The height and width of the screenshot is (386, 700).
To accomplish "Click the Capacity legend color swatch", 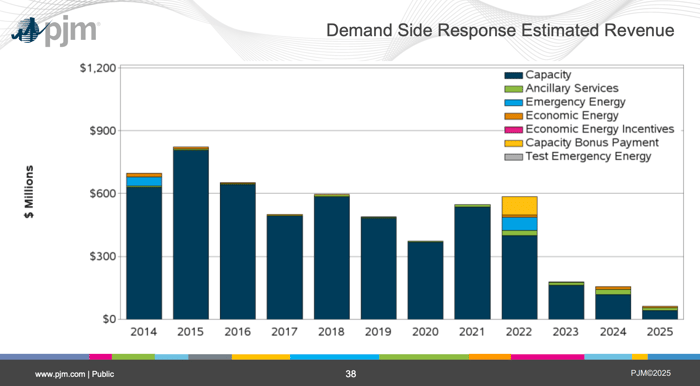I will pyautogui.click(x=513, y=76).
